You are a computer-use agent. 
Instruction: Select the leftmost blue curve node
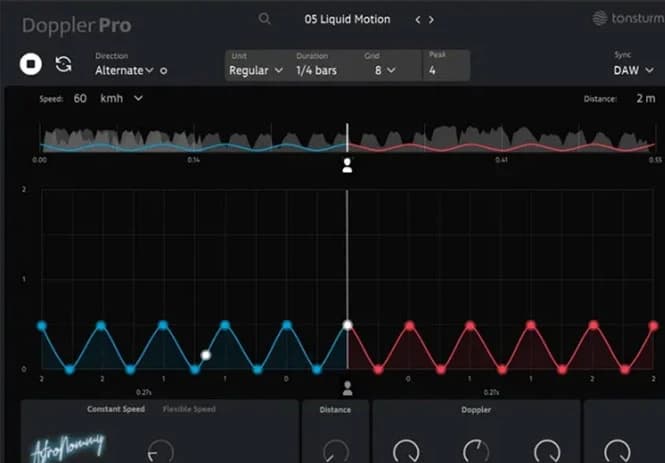coord(42,326)
